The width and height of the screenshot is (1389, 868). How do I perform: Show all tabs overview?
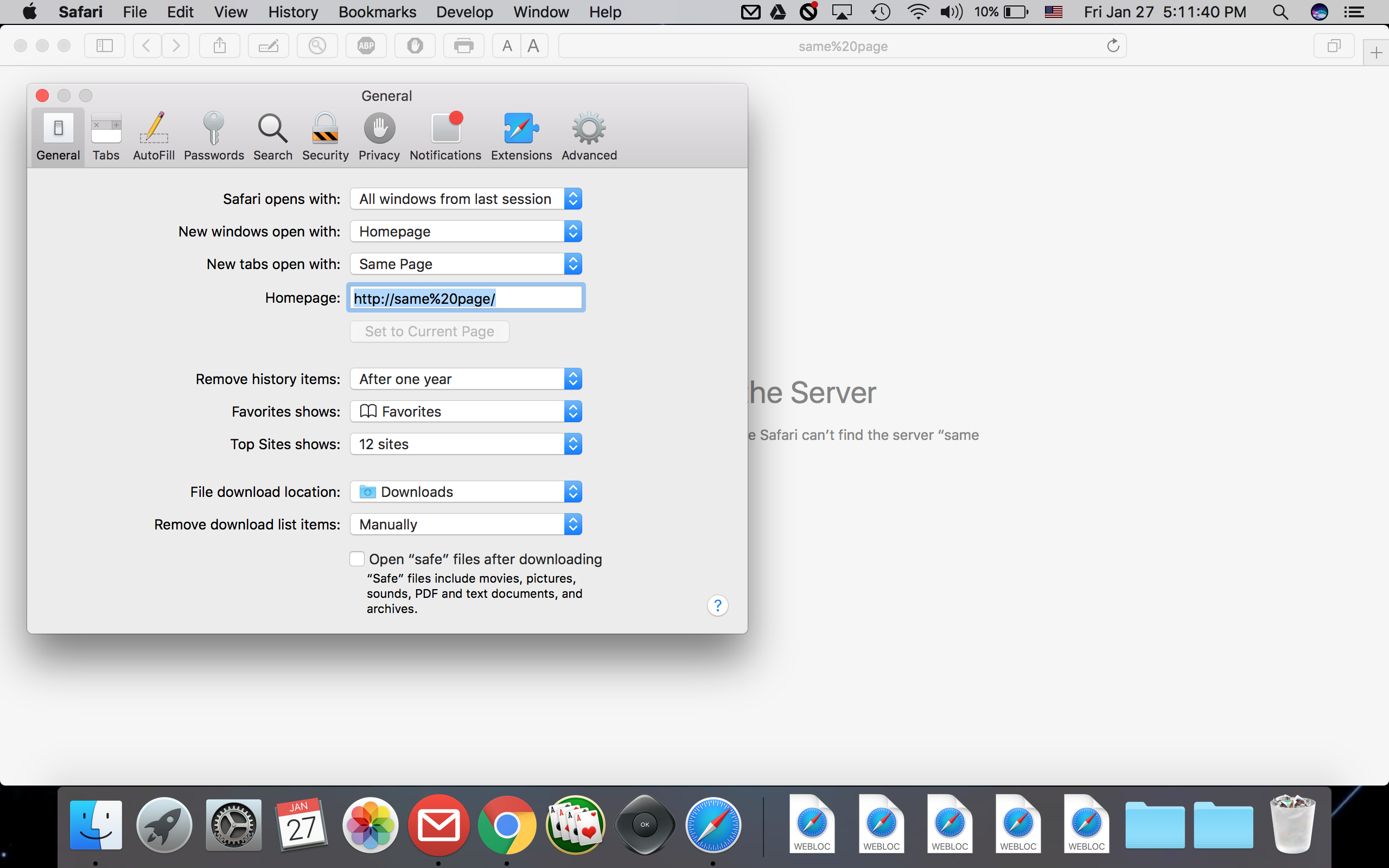1334,46
